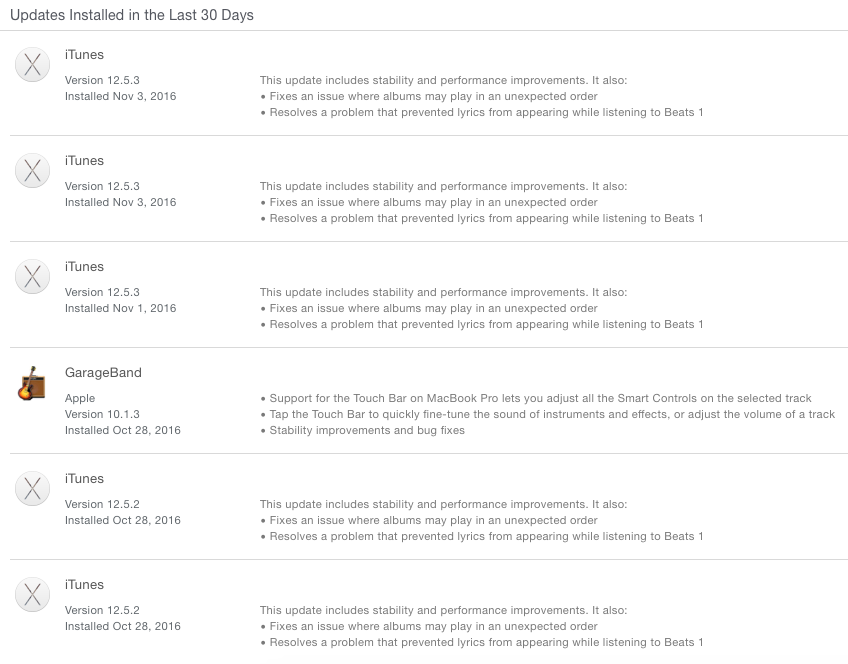
Task: Click "Version 12.5.3" in the Nov 1 entry
Action: 102,292
